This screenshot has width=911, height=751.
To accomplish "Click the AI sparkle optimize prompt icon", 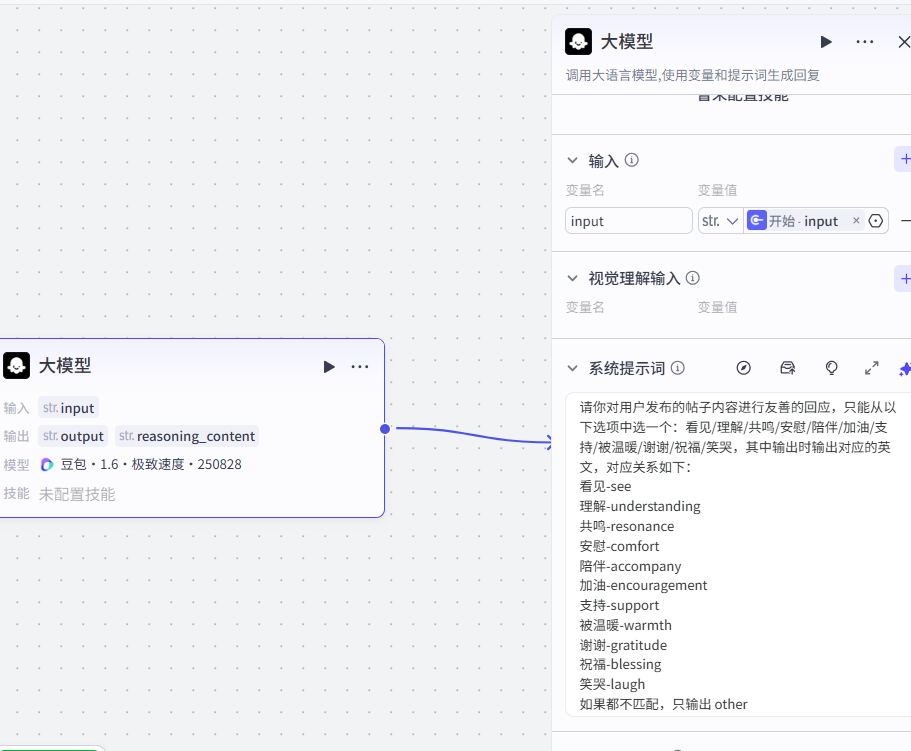I will click(x=904, y=368).
